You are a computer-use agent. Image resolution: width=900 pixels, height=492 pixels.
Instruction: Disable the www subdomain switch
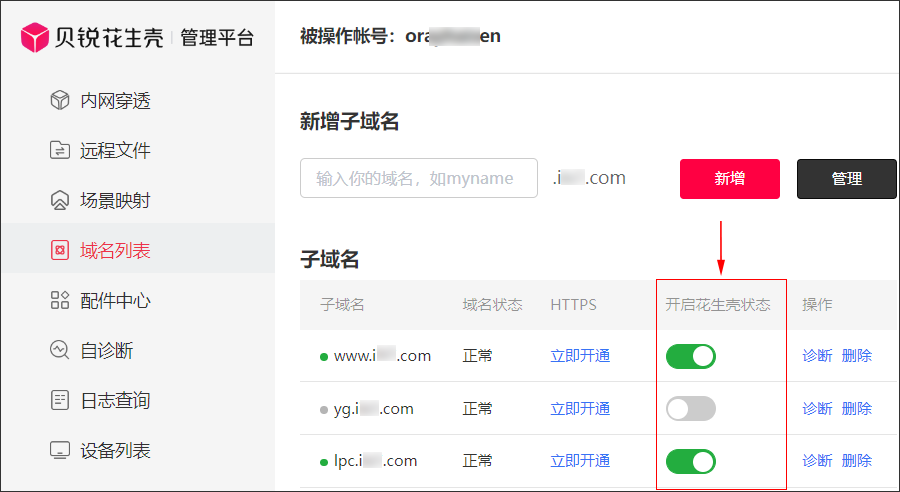pyautogui.click(x=690, y=357)
